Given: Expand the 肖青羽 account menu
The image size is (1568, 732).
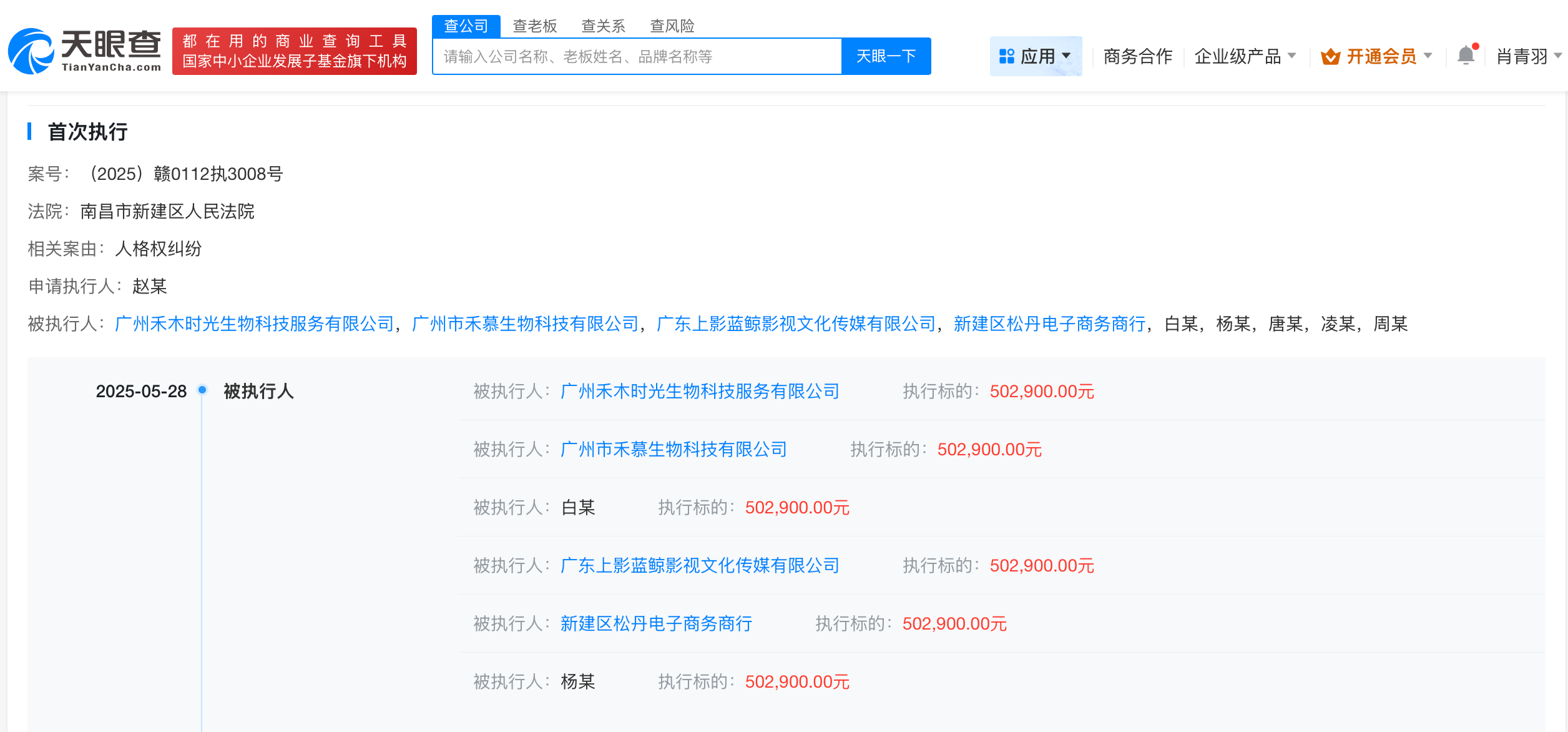Looking at the screenshot, I should 1524,56.
